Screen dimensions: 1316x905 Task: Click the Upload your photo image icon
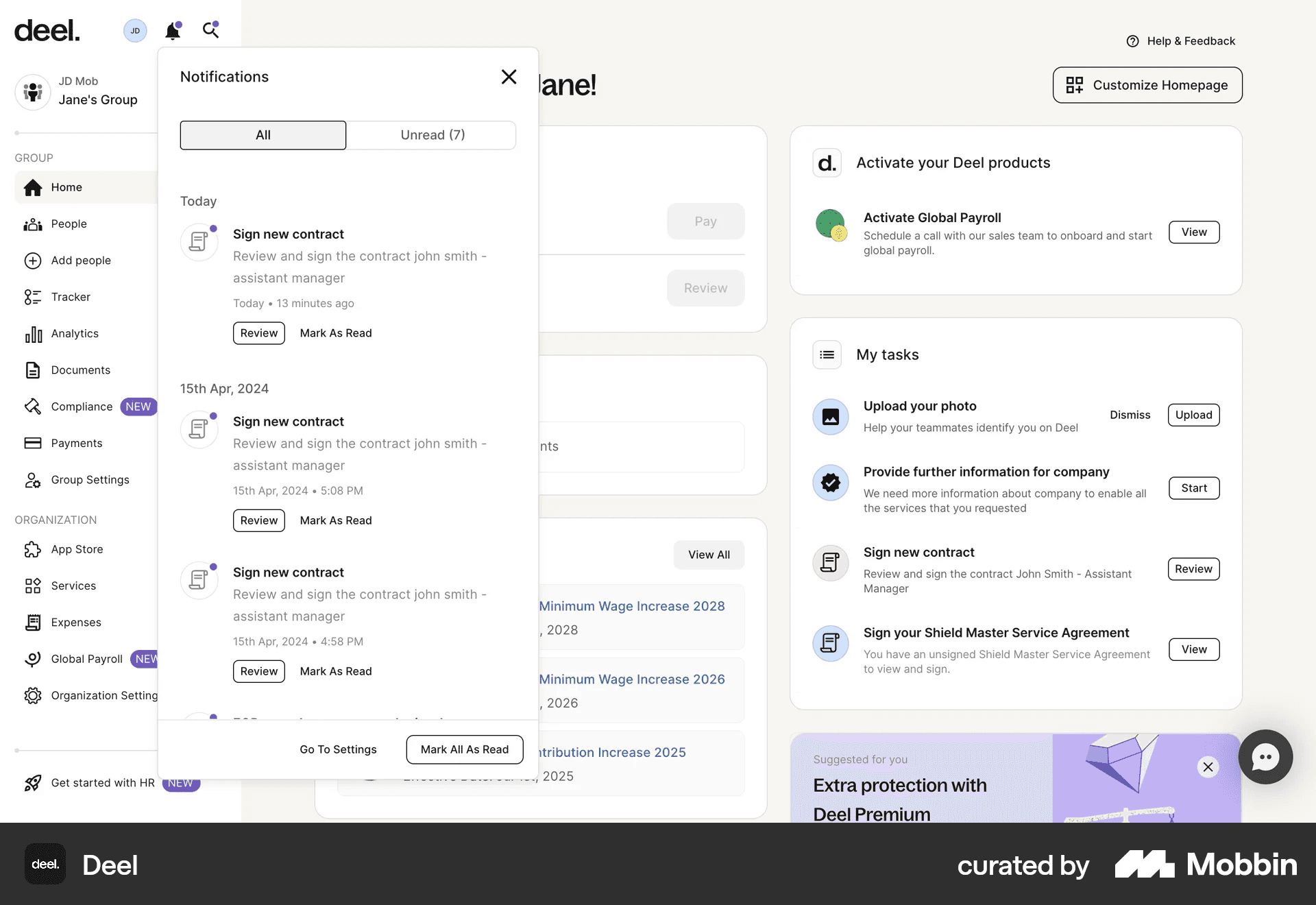tap(831, 416)
